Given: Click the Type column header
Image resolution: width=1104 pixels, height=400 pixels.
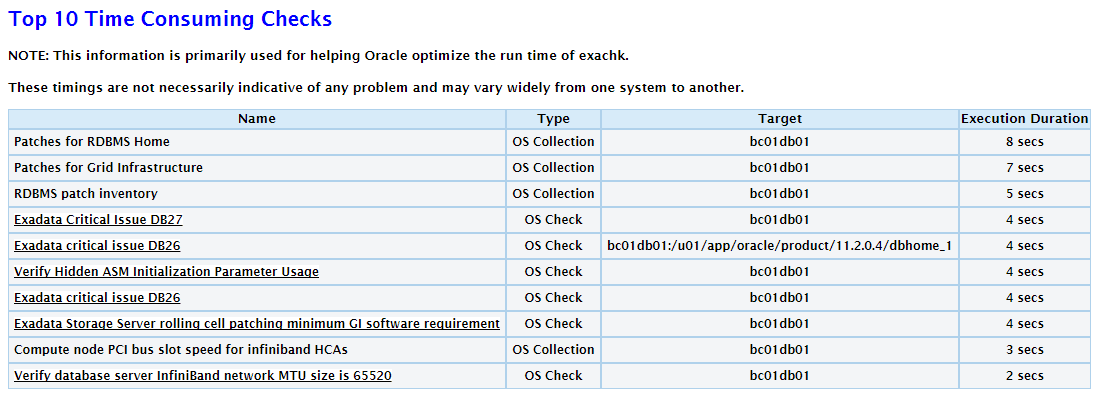Looking at the screenshot, I should tap(553, 119).
